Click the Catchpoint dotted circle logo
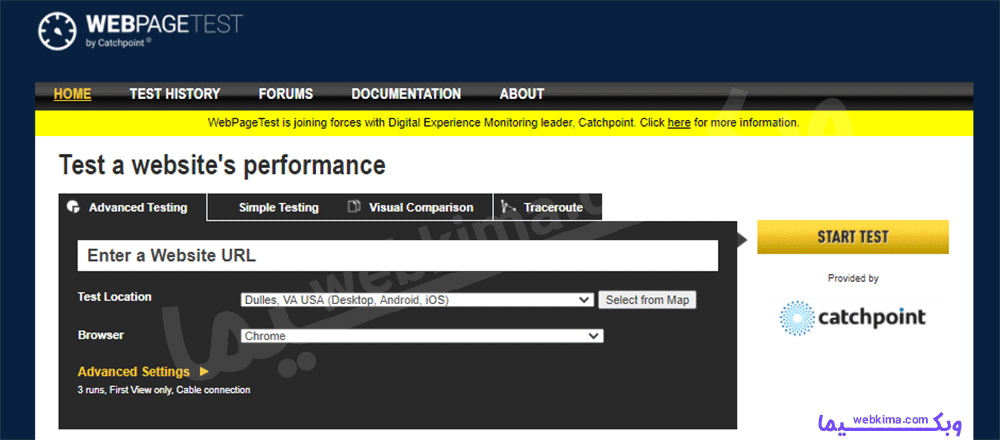This screenshot has width=1000, height=440. coord(797,318)
